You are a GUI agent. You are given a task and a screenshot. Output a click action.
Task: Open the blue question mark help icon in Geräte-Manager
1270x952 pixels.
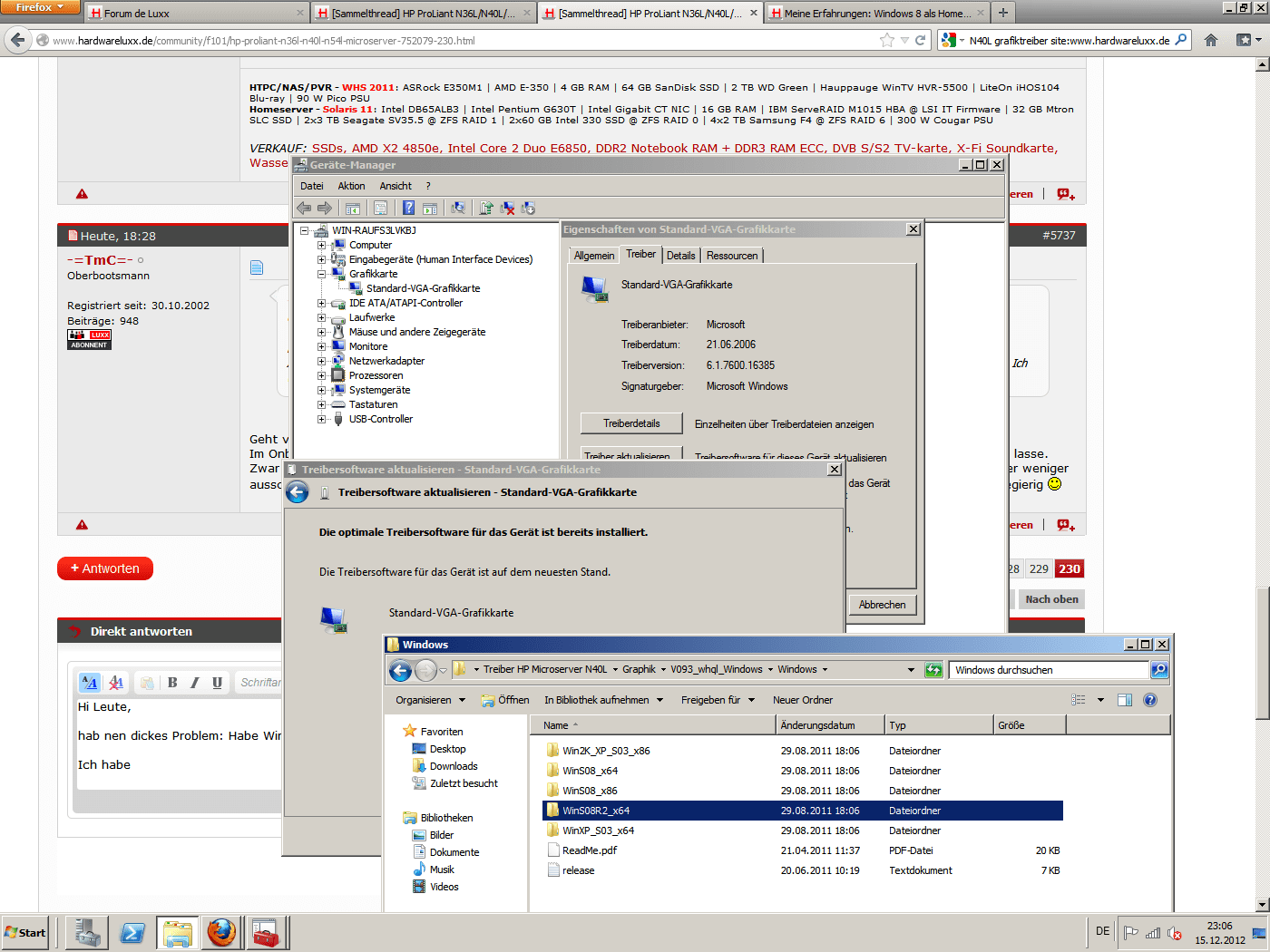pyautogui.click(x=408, y=208)
